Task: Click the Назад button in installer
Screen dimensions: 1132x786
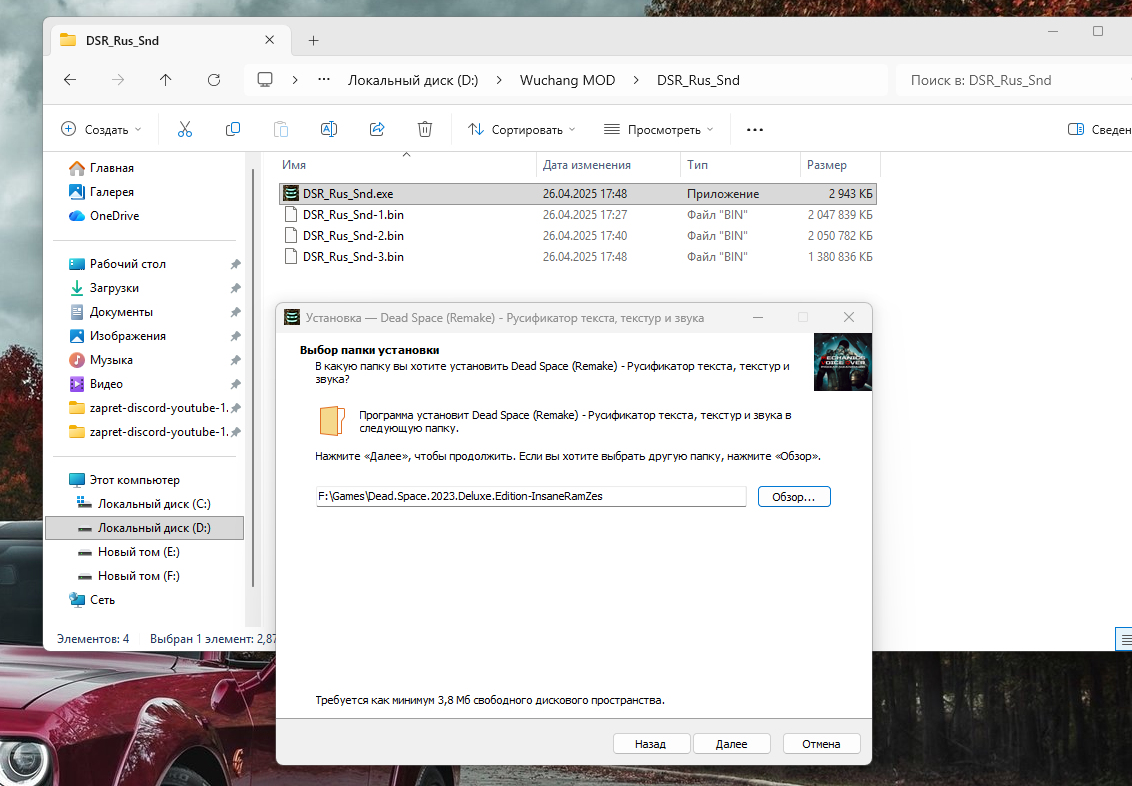Action: pyautogui.click(x=650, y=744)
